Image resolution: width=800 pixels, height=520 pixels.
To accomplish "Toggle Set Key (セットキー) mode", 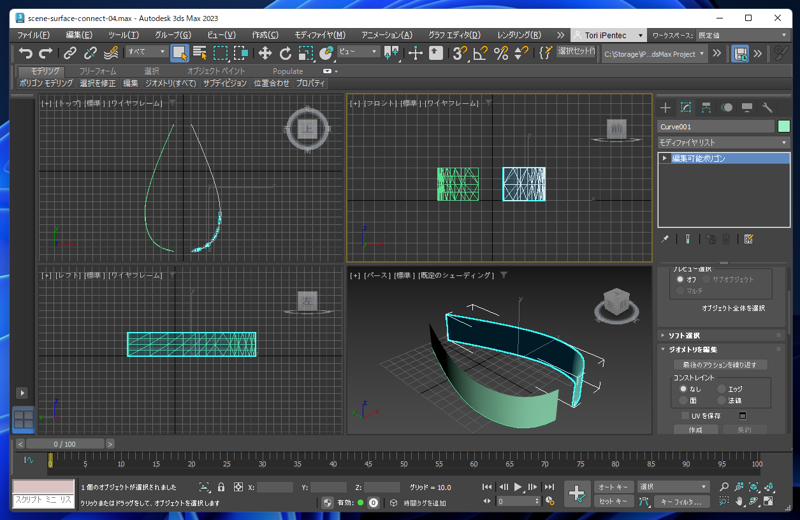I will point(614,501).
